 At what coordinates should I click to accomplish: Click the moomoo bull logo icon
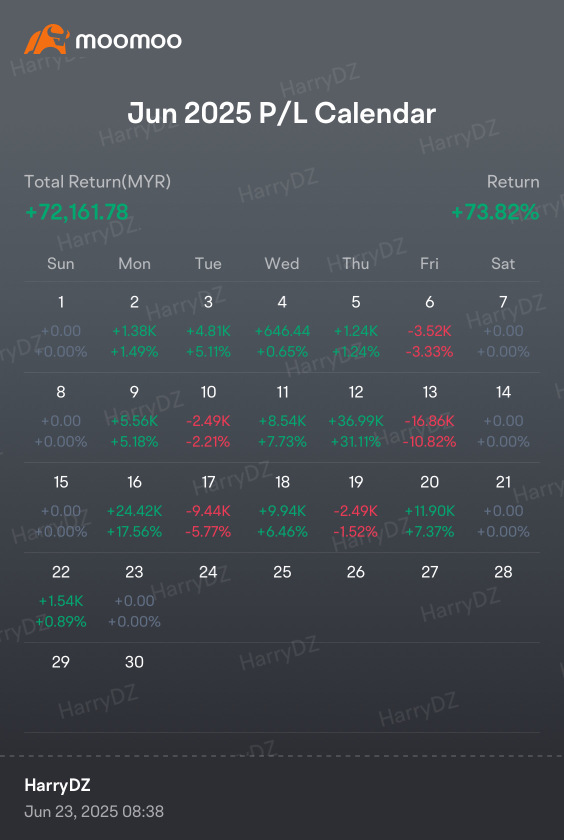(47, 39)
